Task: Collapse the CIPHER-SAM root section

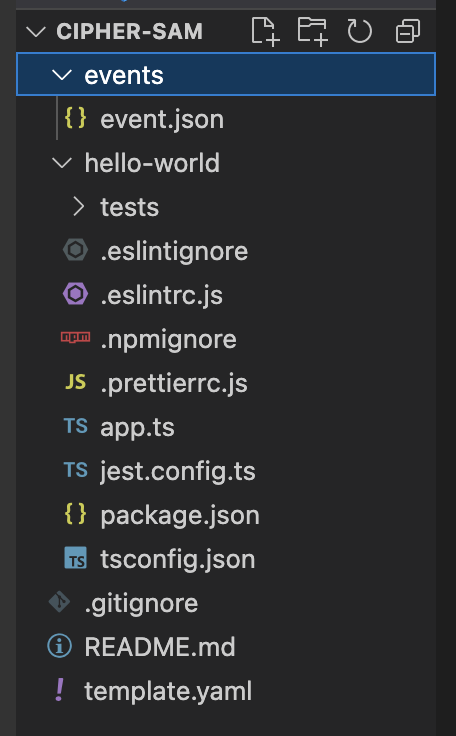Action: tap(36, 32)
